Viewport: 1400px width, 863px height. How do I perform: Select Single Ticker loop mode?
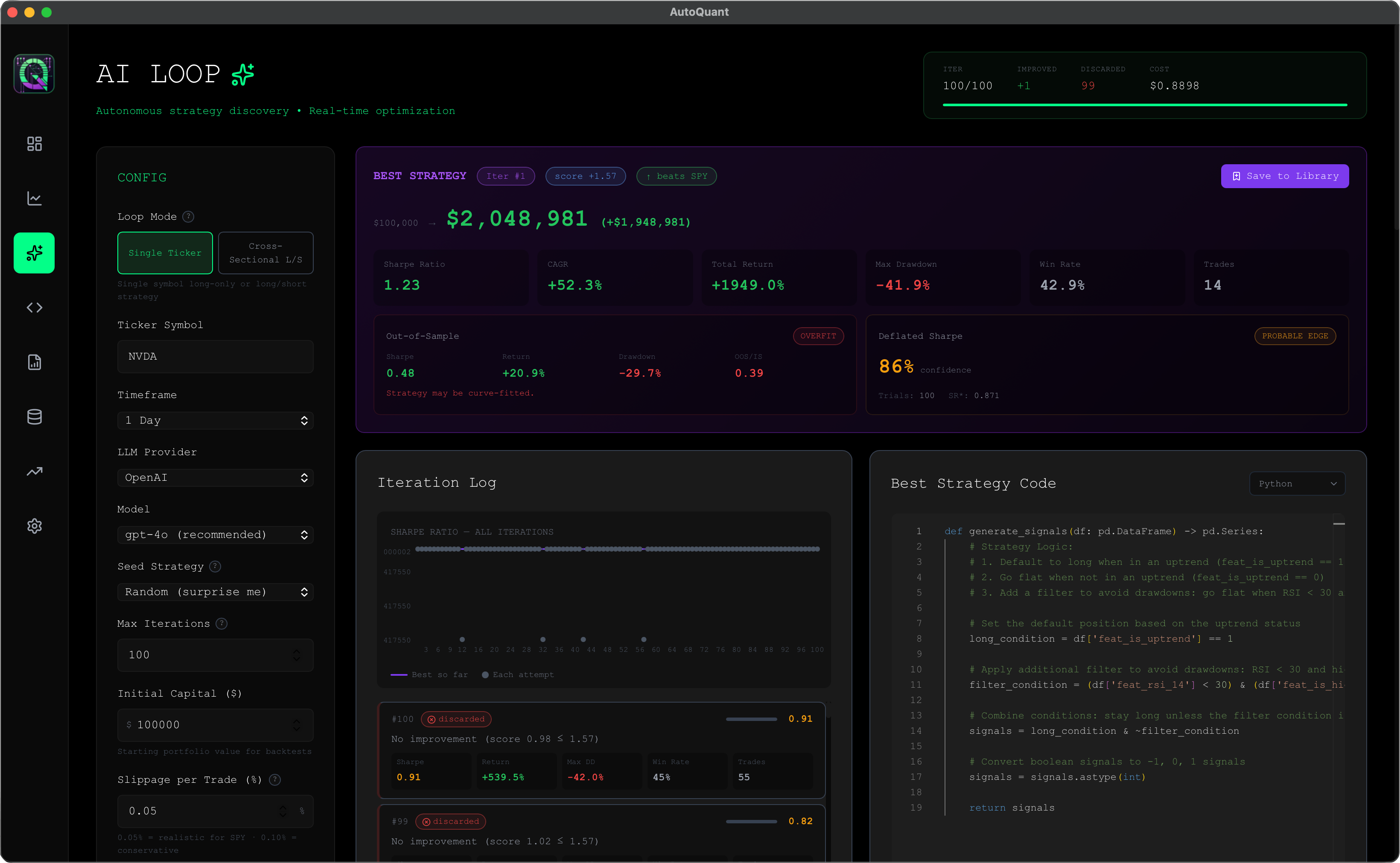click(x=165, y=253)
